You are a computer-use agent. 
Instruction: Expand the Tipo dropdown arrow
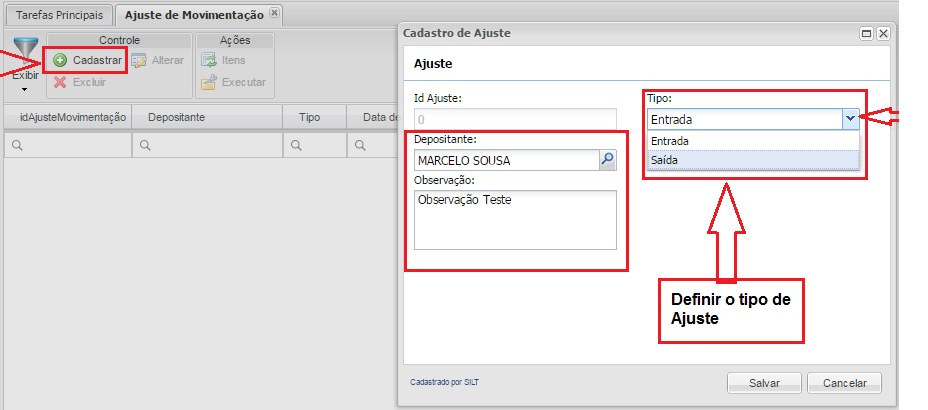[850, 118]
